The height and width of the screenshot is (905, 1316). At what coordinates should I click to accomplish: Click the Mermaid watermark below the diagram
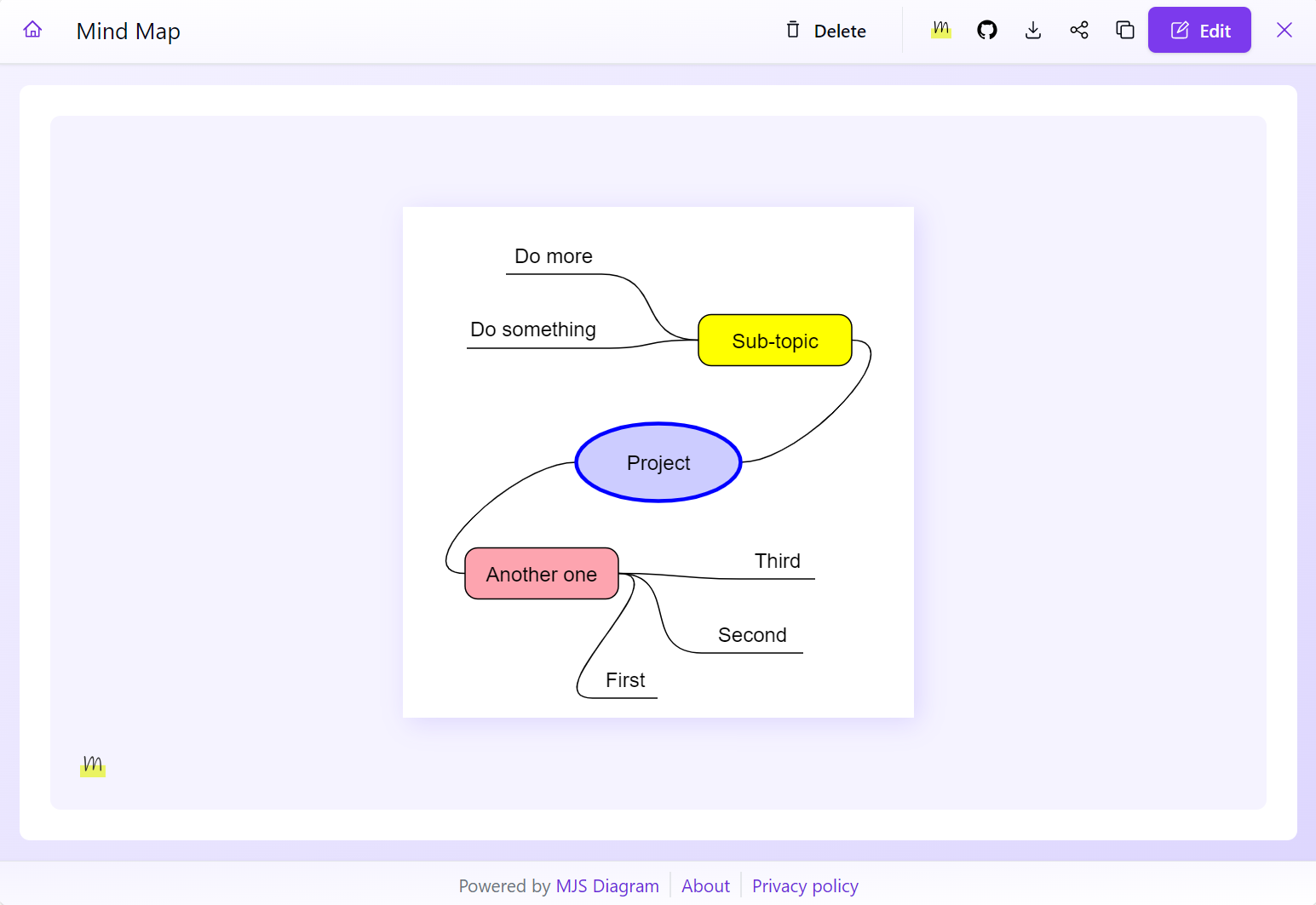92,765
